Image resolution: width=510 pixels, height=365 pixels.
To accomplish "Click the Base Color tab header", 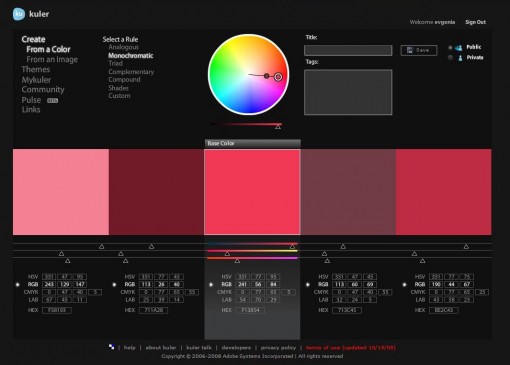I will (253, 144).
